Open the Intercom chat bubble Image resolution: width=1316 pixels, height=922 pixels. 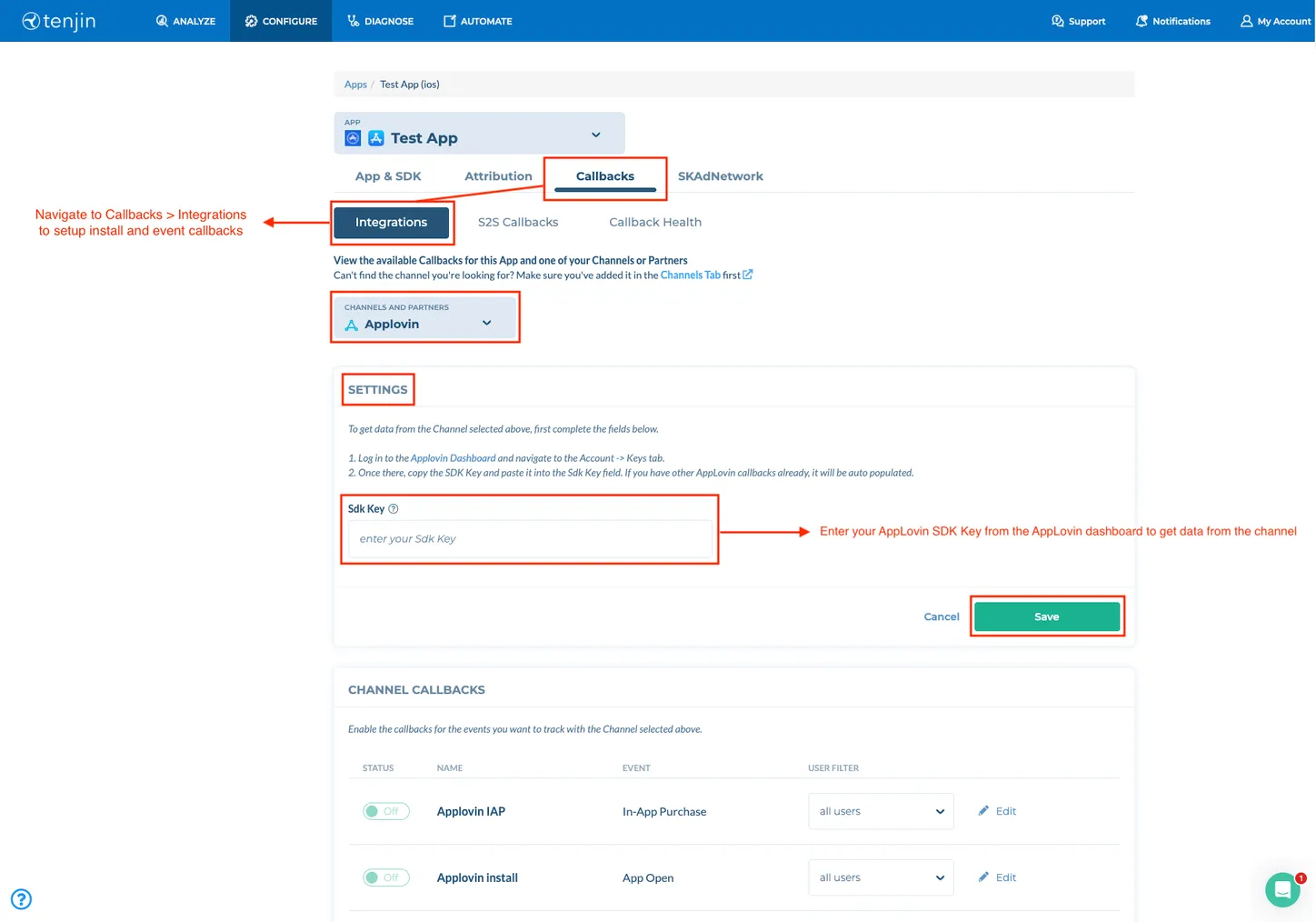click(x=1282, y=889)
